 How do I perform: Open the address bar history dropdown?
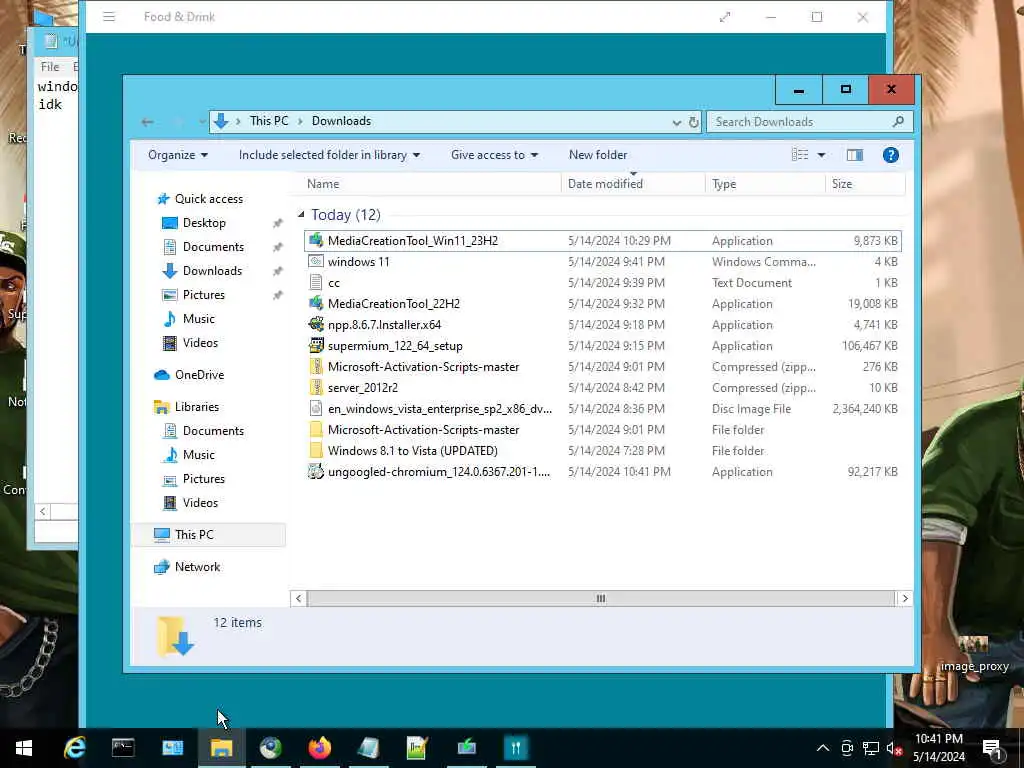pos(677,122)
